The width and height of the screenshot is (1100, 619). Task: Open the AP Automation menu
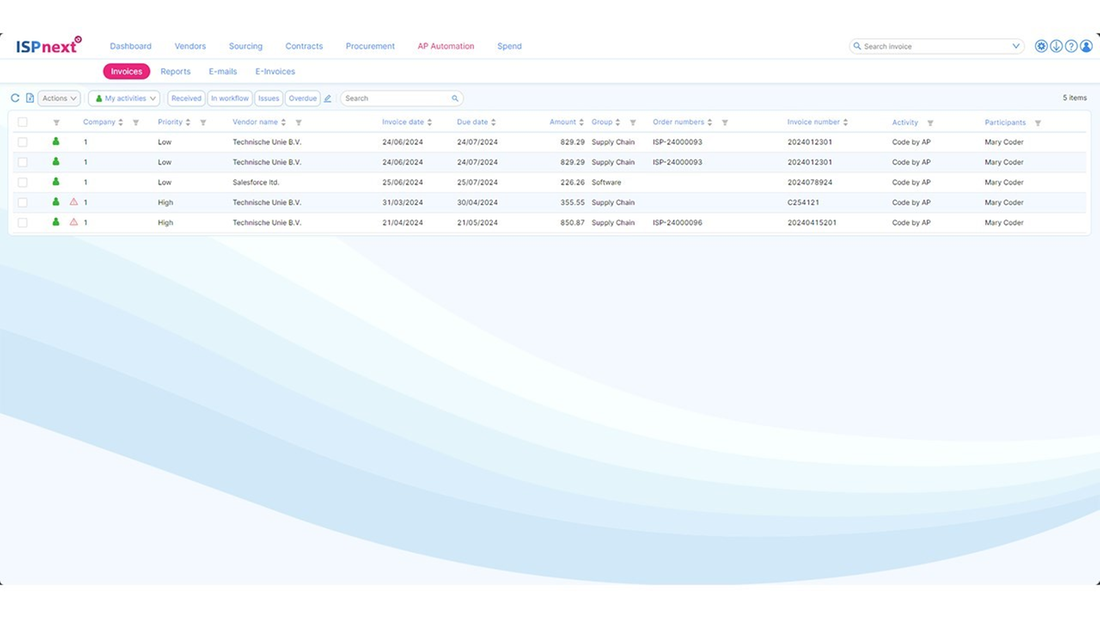click(x=445, y=46)
